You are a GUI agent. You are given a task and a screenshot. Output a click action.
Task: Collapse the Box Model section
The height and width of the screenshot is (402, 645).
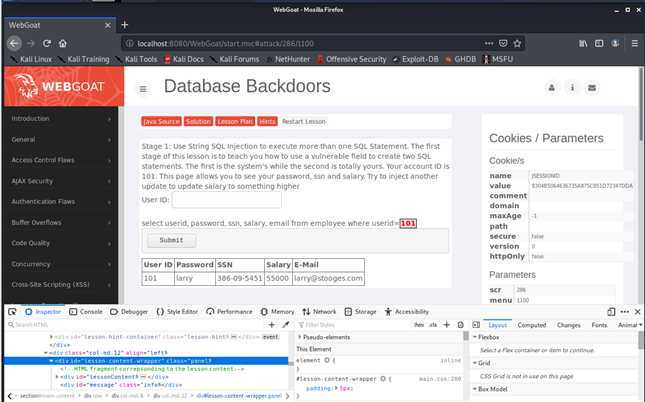[x=475, y=389]
